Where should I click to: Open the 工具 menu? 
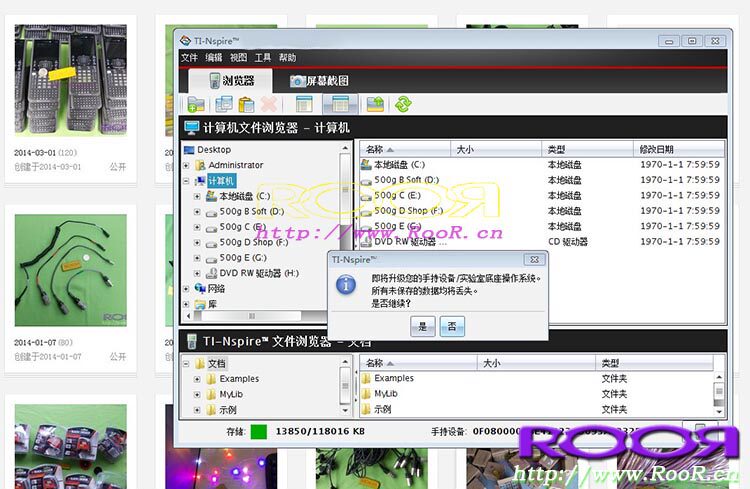tap(263, 58)
